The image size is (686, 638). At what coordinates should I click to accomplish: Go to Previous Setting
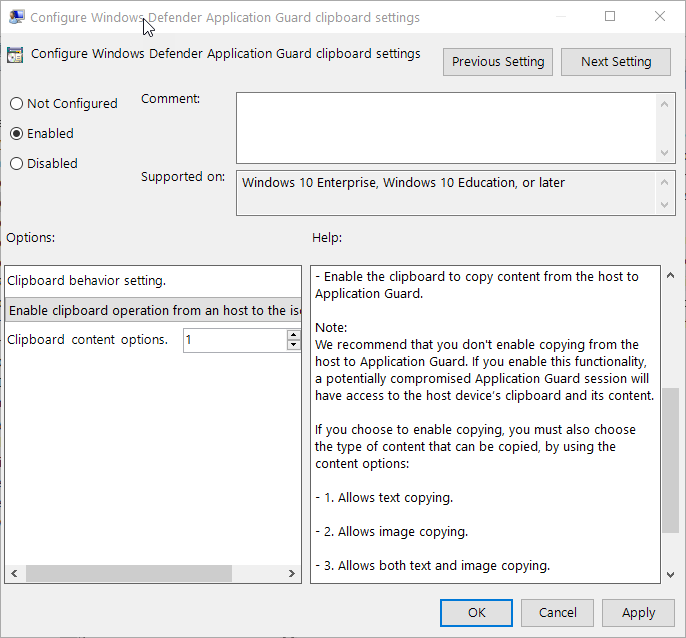click(498, 62)
